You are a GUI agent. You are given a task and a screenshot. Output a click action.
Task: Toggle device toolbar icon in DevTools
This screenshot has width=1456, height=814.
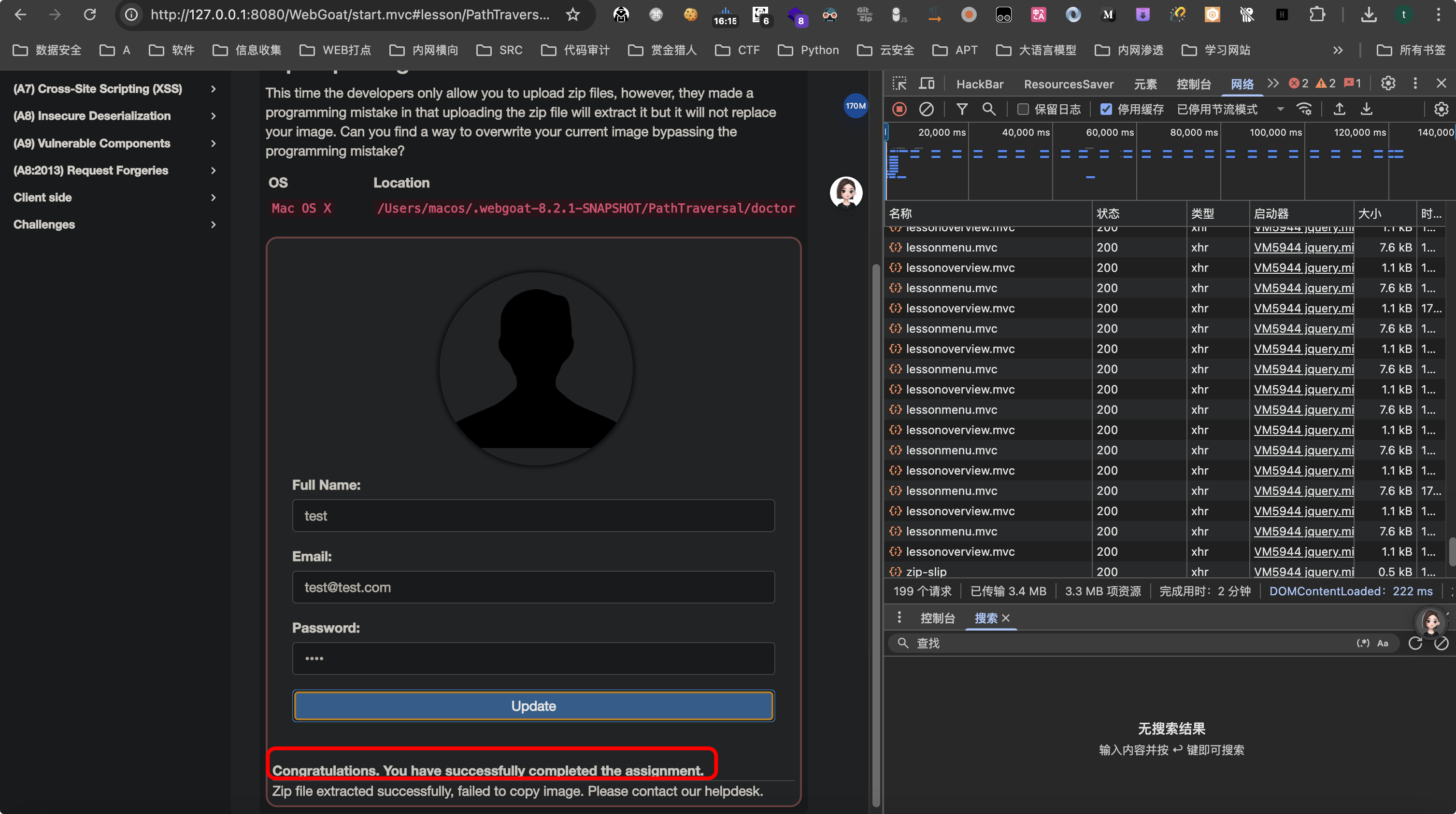[927, 84]
